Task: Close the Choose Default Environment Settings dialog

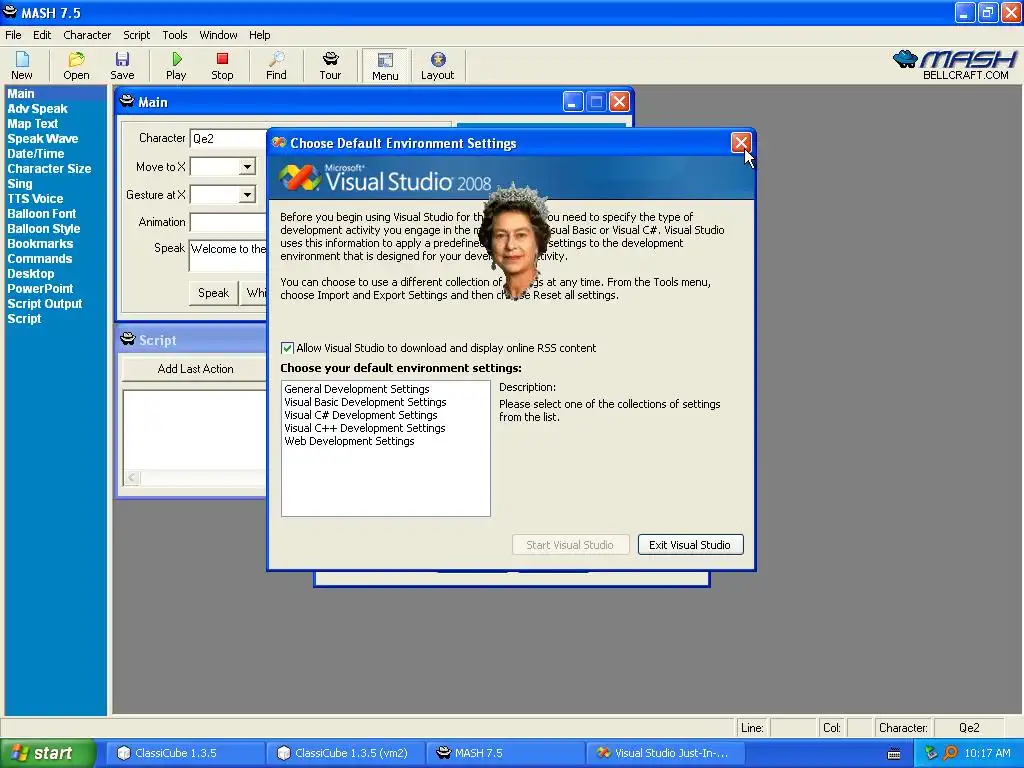Action: click(x=741, y=143)
